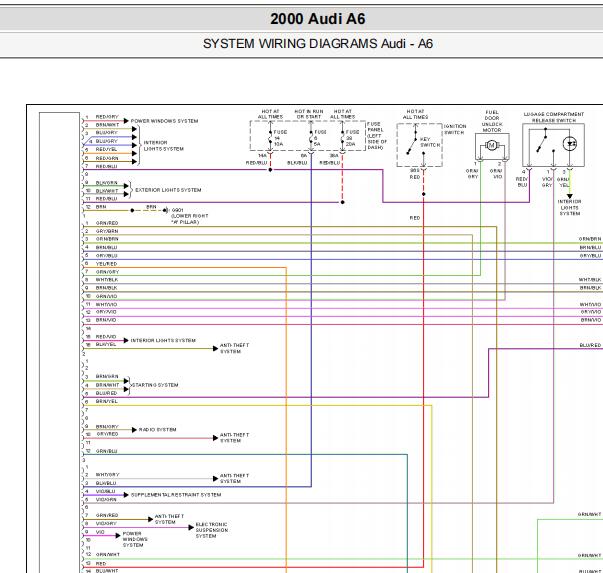603x573 pixels.
Task: Click 'POWER WINDOWS SYSTEM' beside the RED/GRY wire
Action: 165,121
